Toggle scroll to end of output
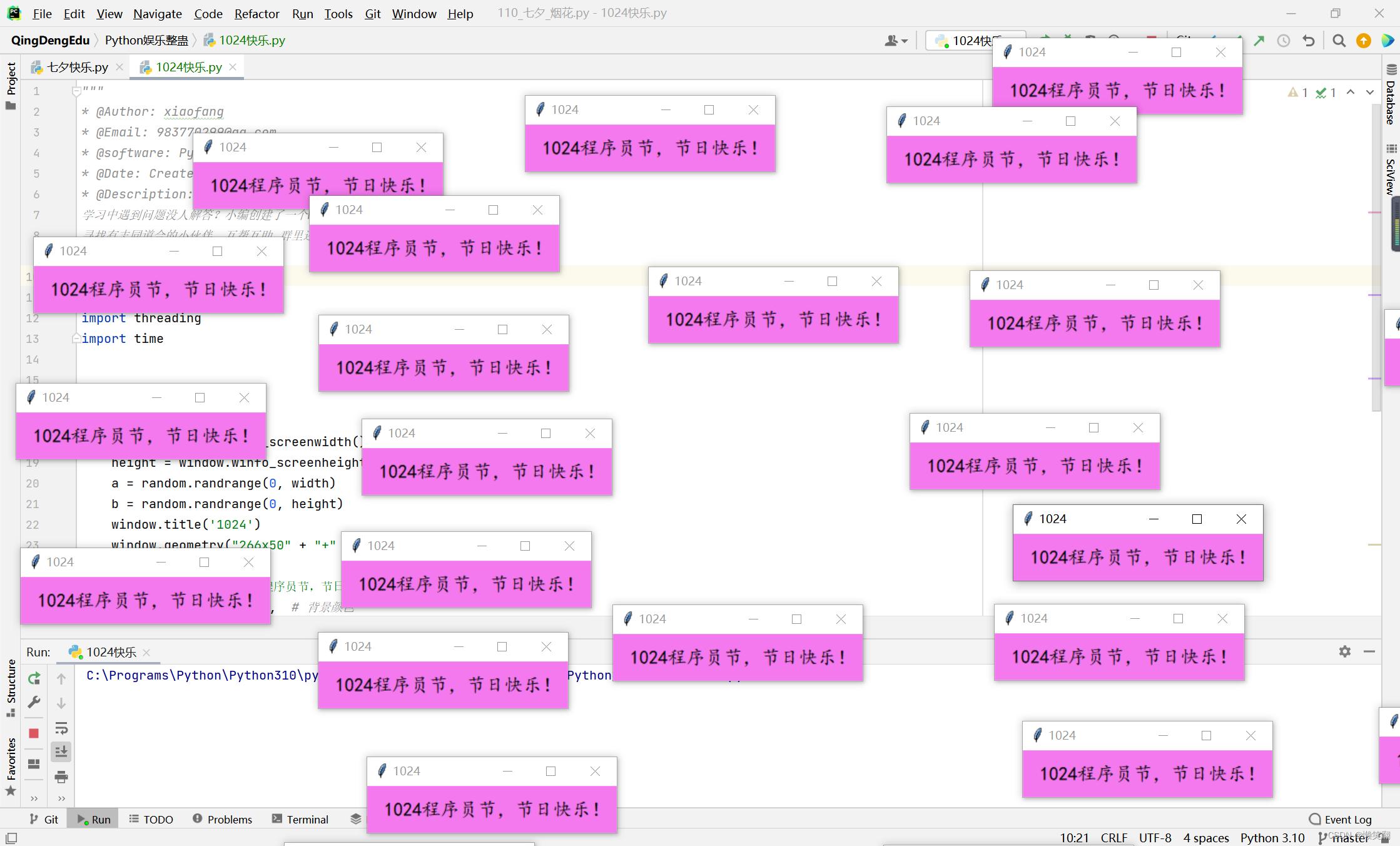The width and height of the screenshot is (1400, 846). pyautogui.click(x=61, y=752)
